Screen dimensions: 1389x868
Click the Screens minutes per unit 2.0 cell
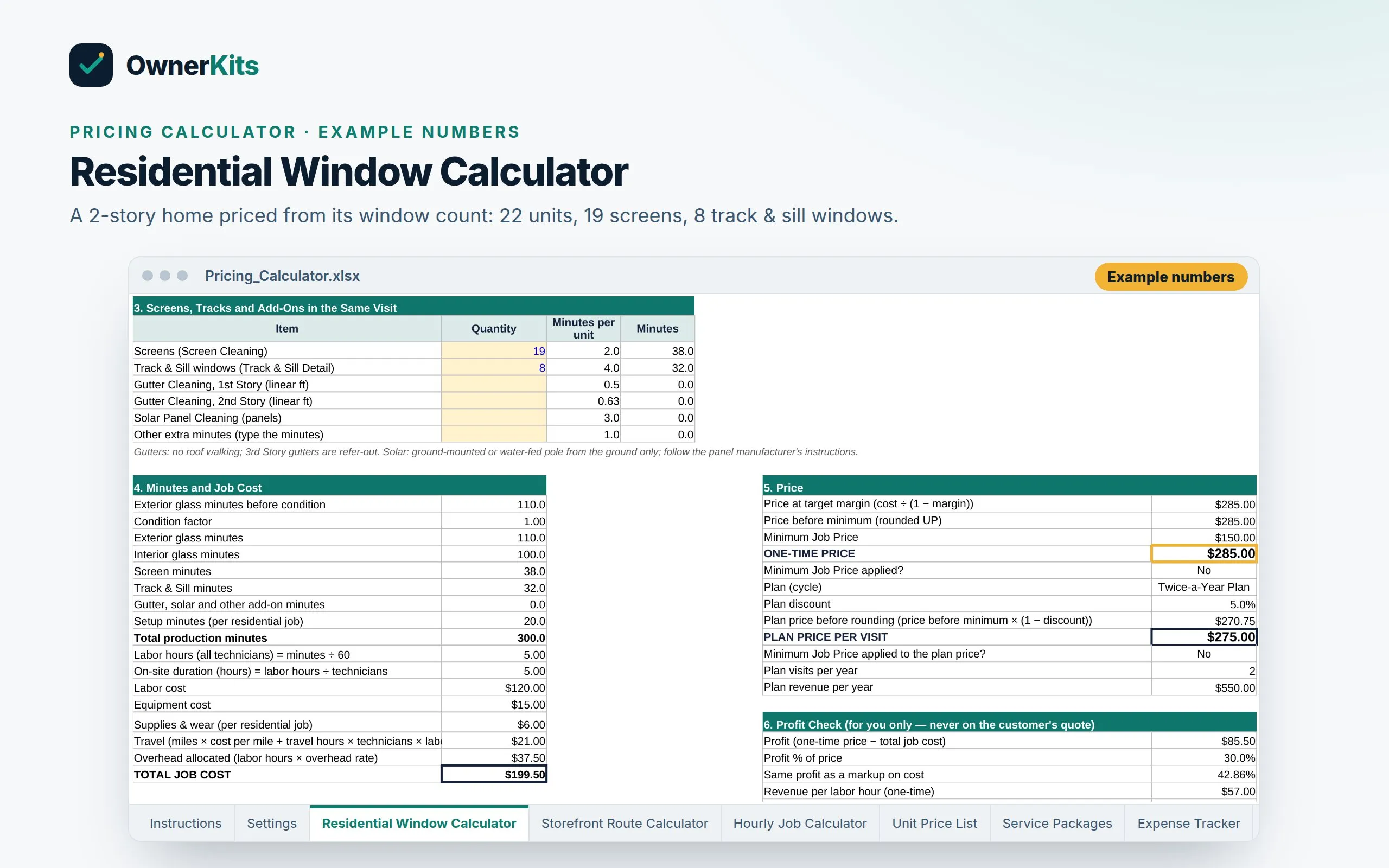click(x=583, y=351)
